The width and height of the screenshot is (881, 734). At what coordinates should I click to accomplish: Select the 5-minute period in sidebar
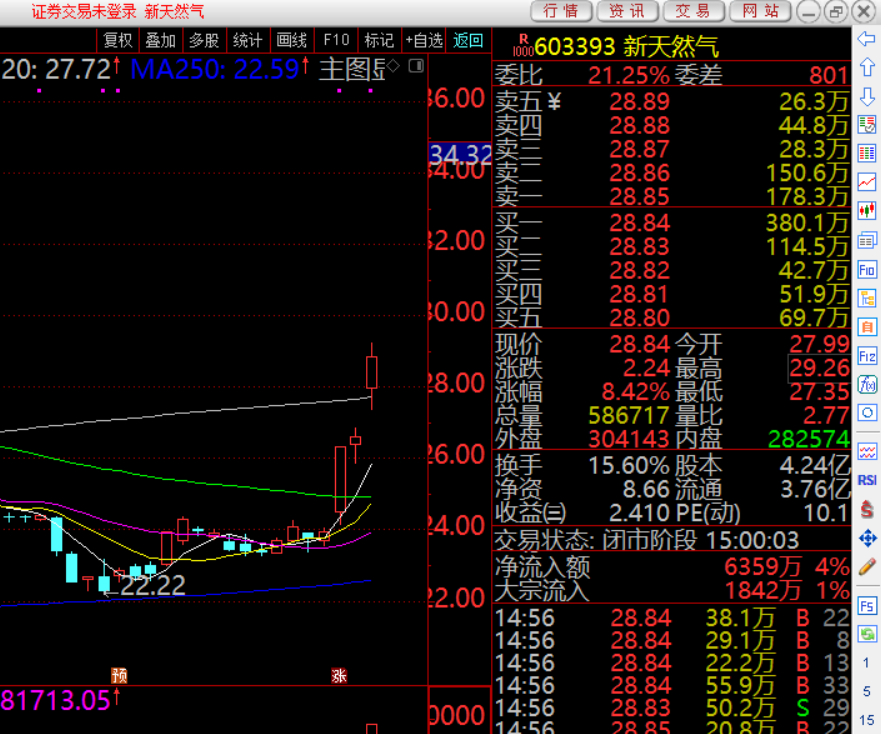tap(867, 691)
